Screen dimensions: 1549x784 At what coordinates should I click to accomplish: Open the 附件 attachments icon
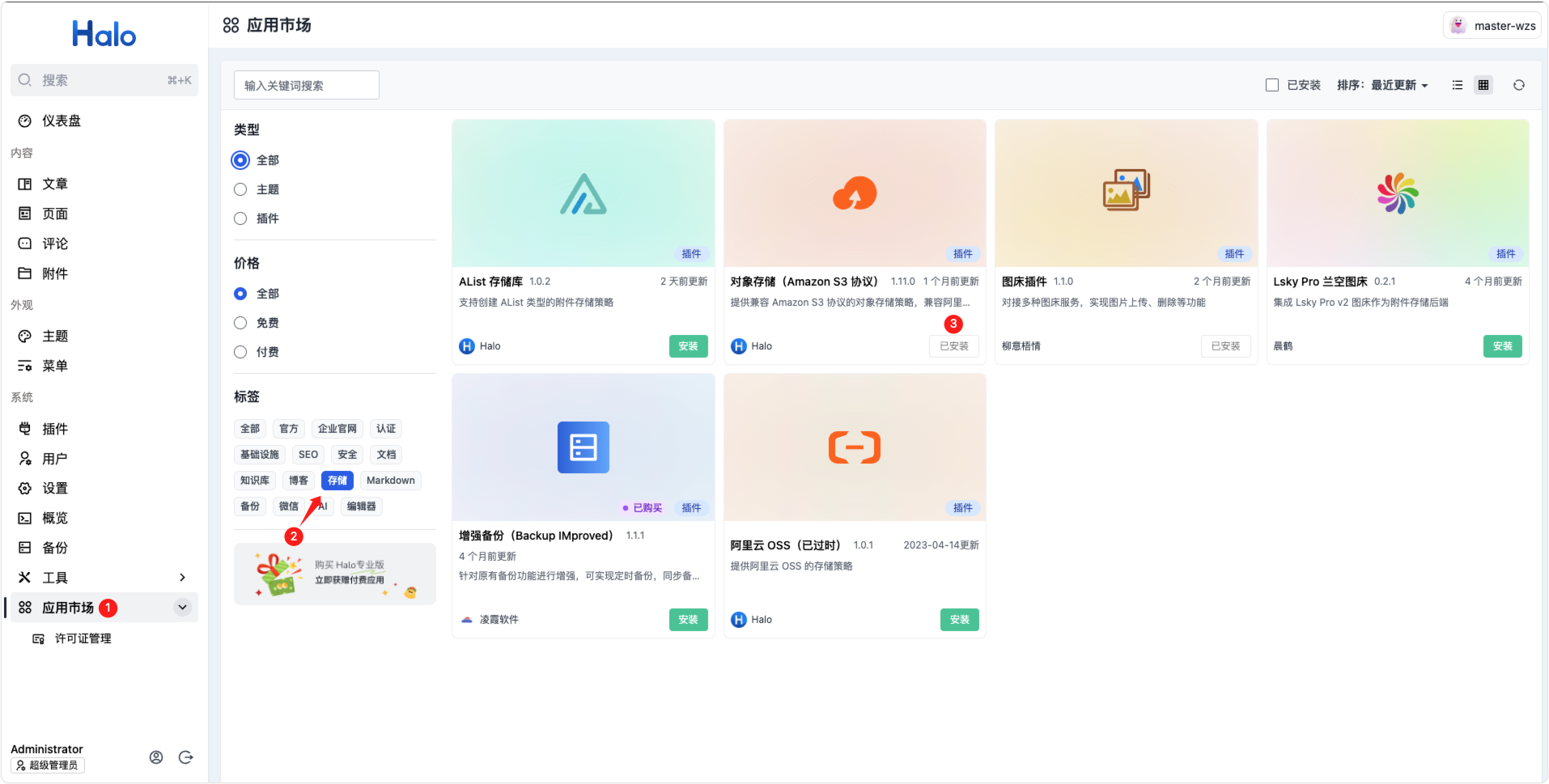coord(25,273)
